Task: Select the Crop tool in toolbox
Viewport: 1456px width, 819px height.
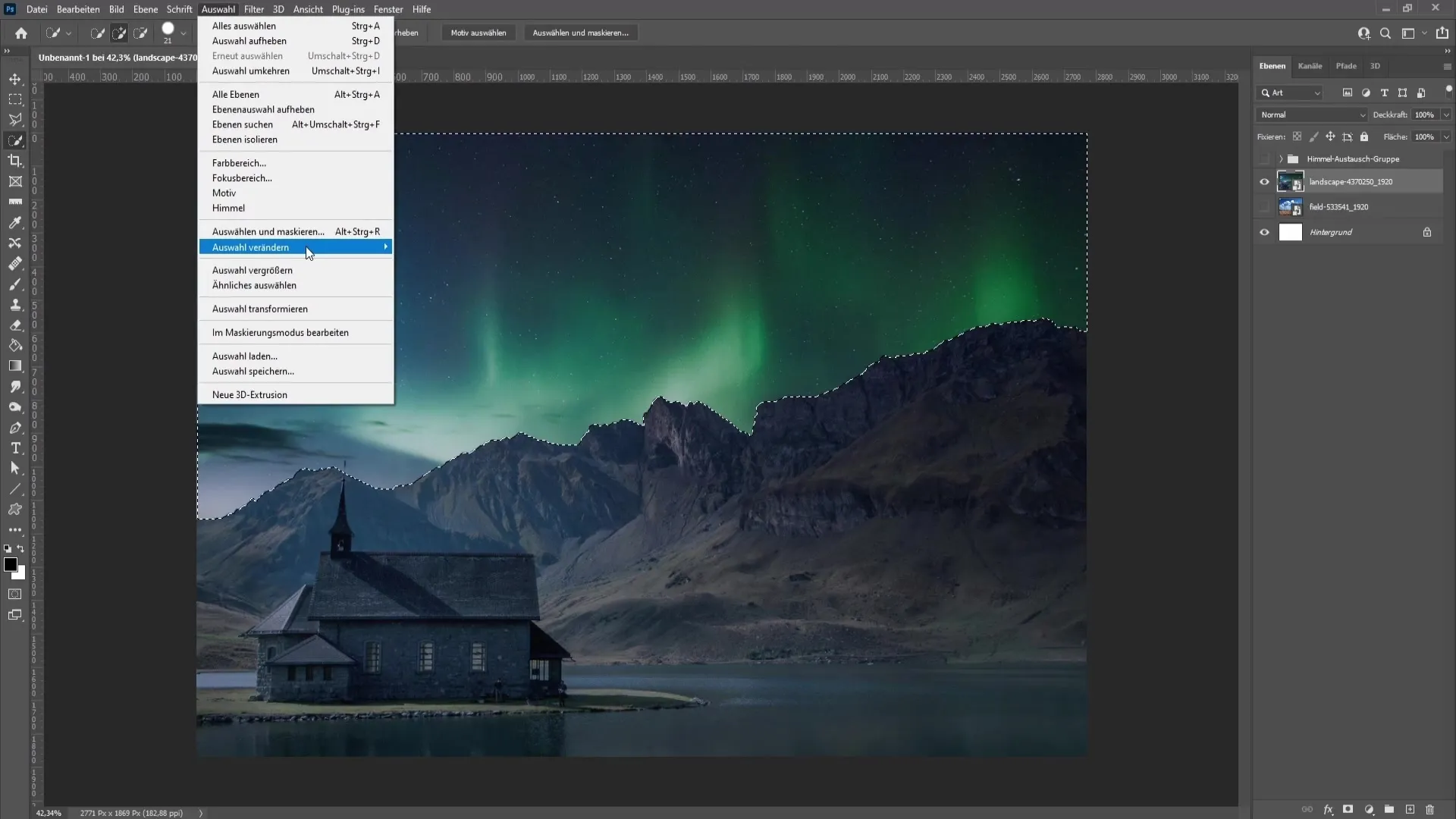Action: 15,161
